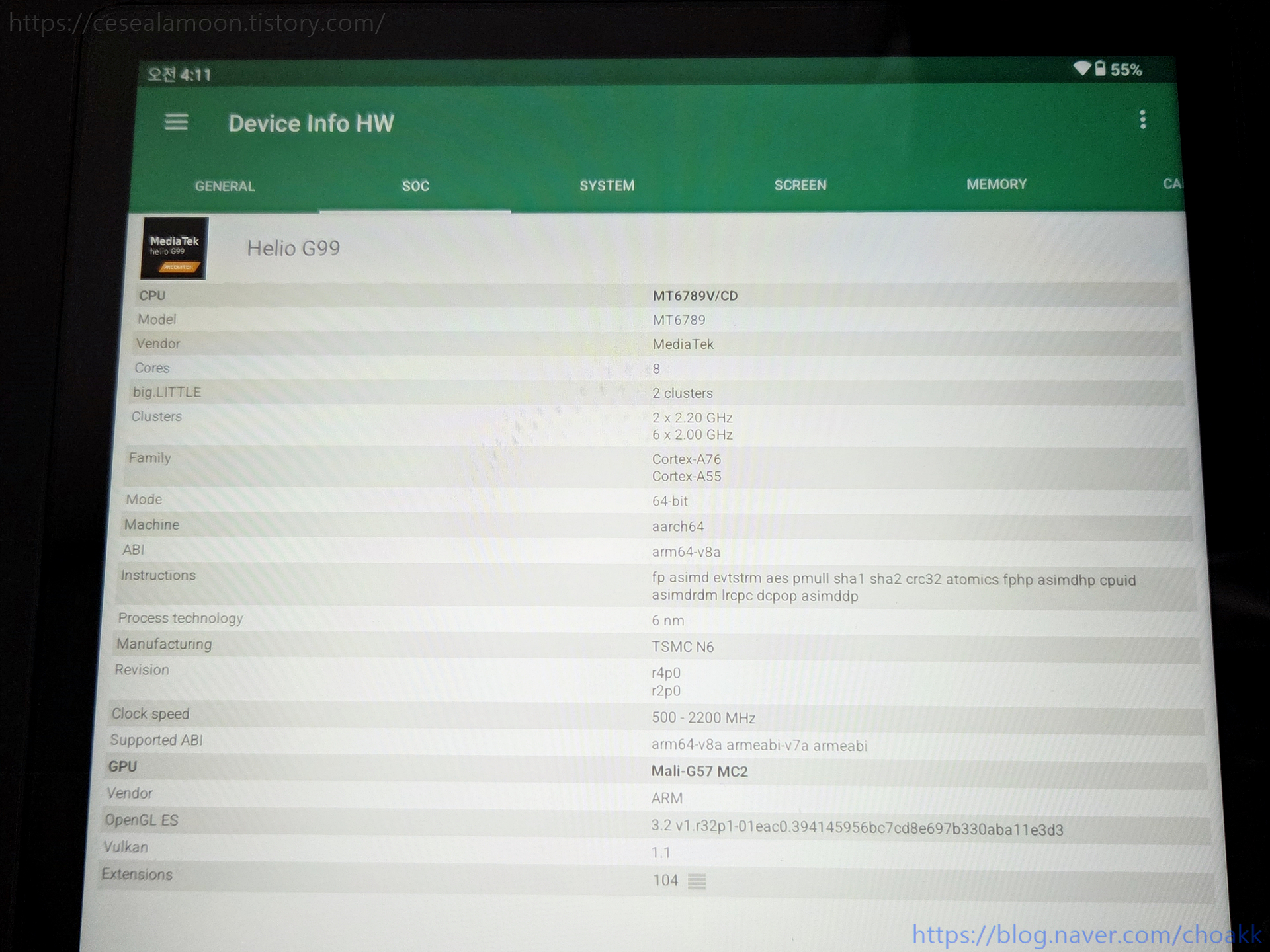Tap the MediaTek Helio G99 chip logo
The image size is (1270, 952).
point(174,248)
